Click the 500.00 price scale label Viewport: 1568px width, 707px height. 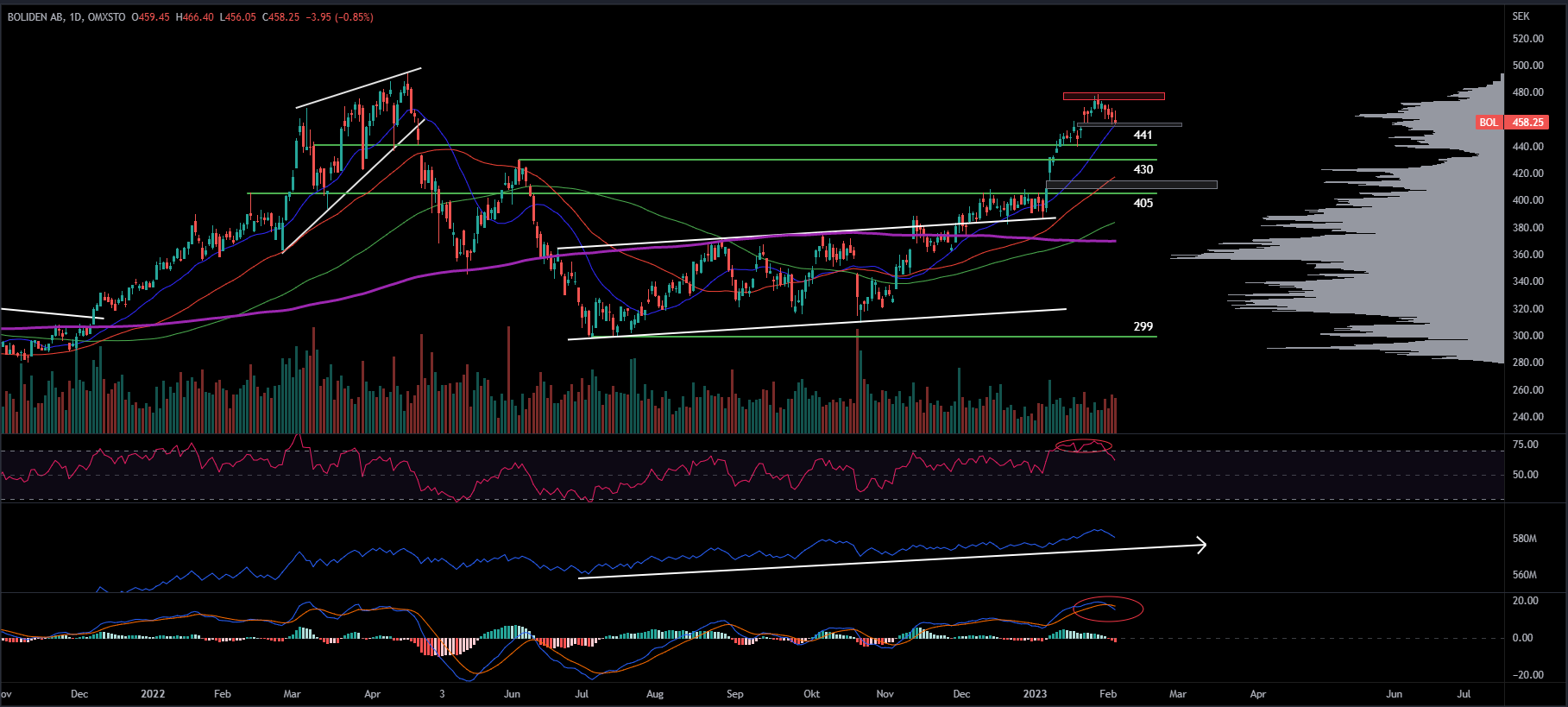1527,66
